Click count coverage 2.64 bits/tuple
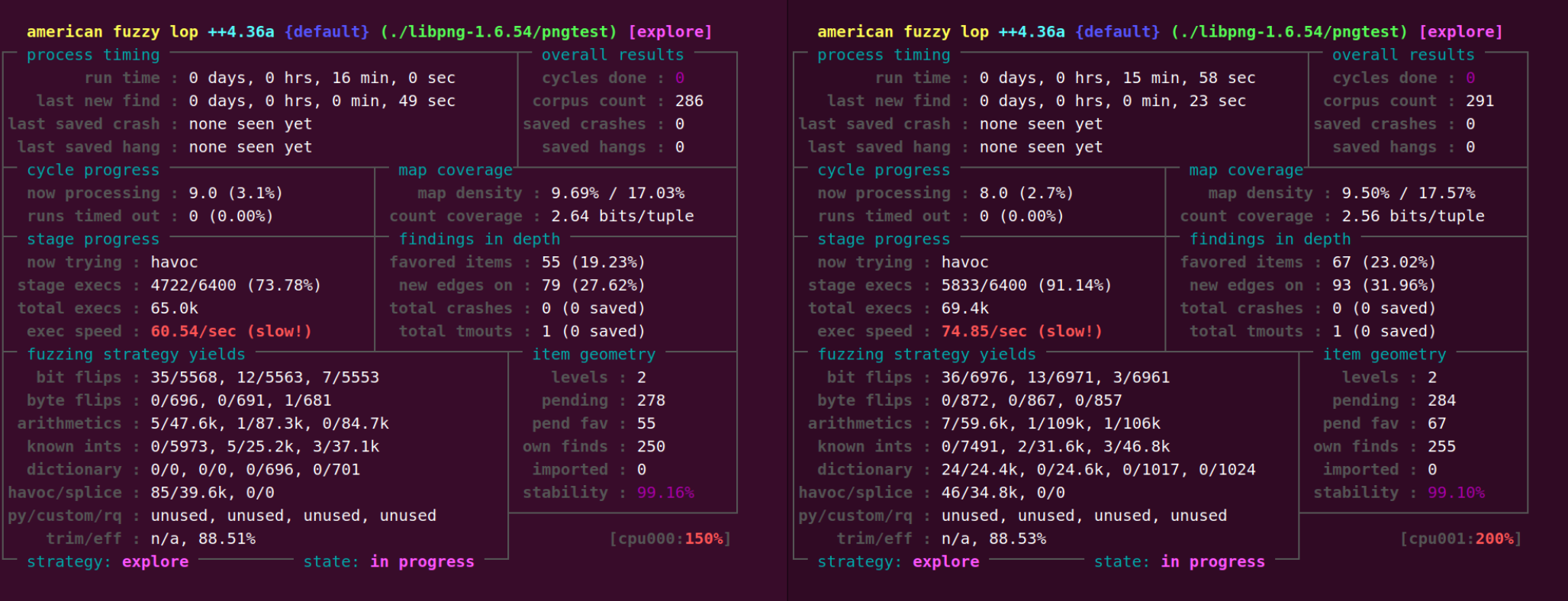 623,216
